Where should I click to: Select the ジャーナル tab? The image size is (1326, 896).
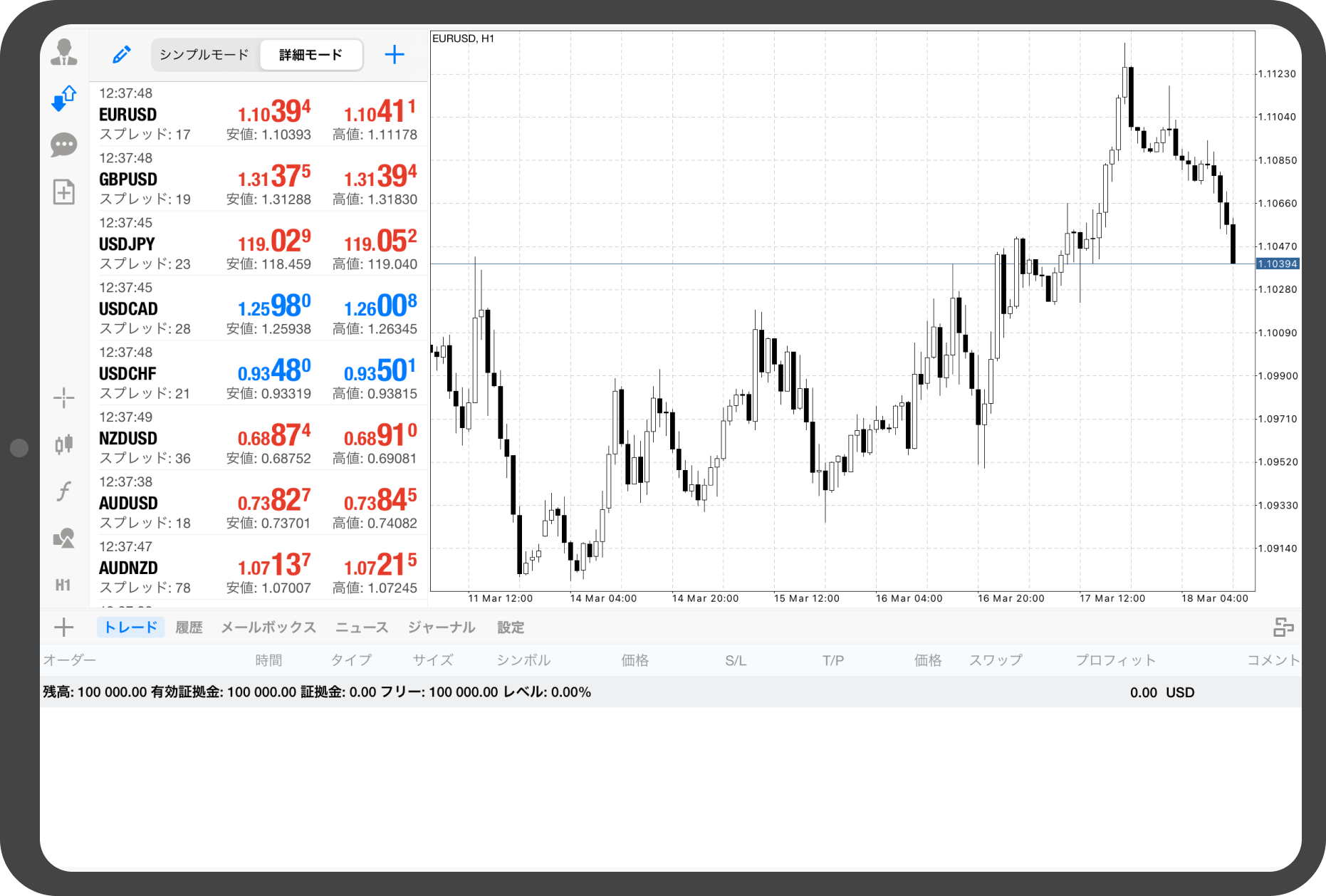click(442, 627)
